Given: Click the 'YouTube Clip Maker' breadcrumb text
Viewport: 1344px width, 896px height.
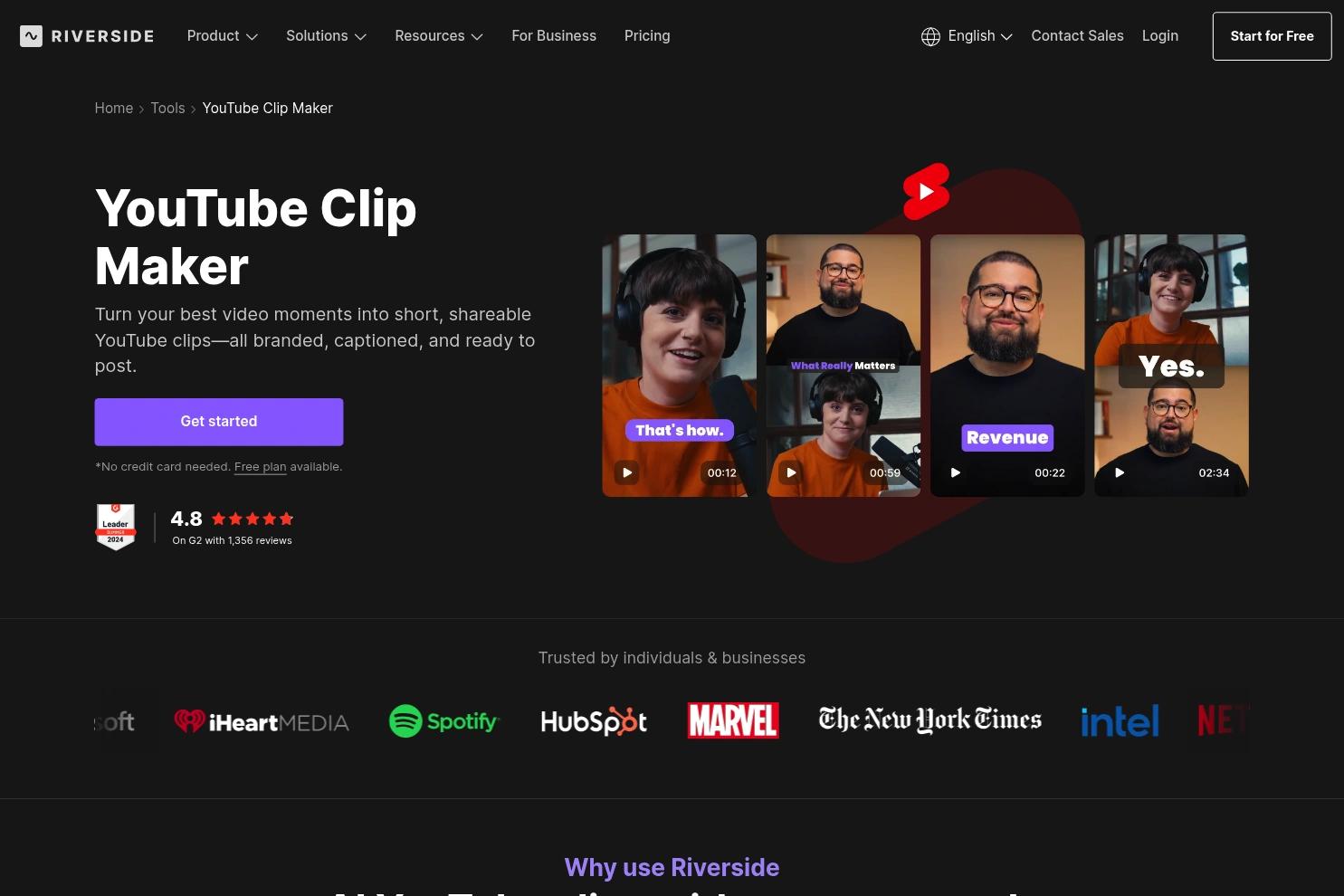Looking at the screenshot, I should [x=267, y=109].
